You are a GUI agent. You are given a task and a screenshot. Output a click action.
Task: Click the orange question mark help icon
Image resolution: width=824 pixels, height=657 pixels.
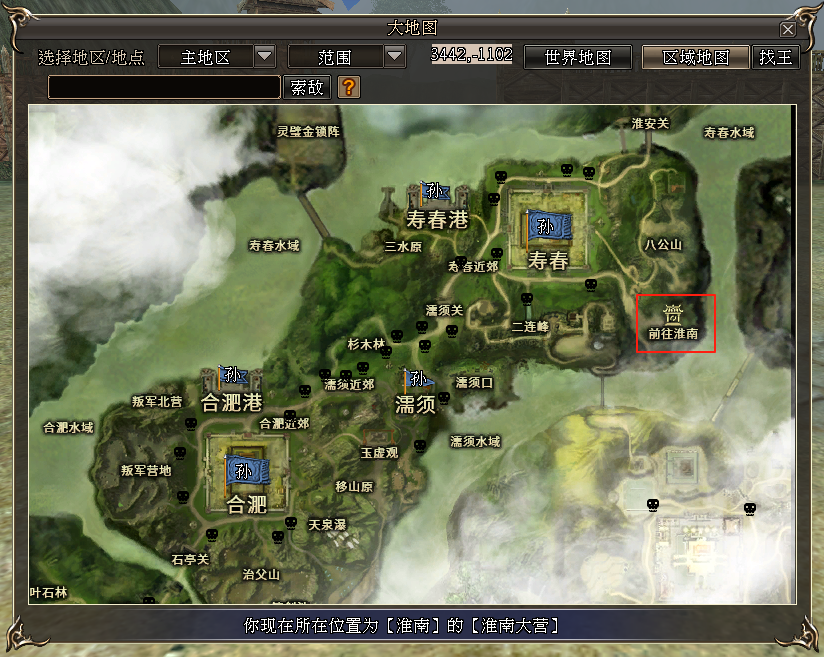348,87
